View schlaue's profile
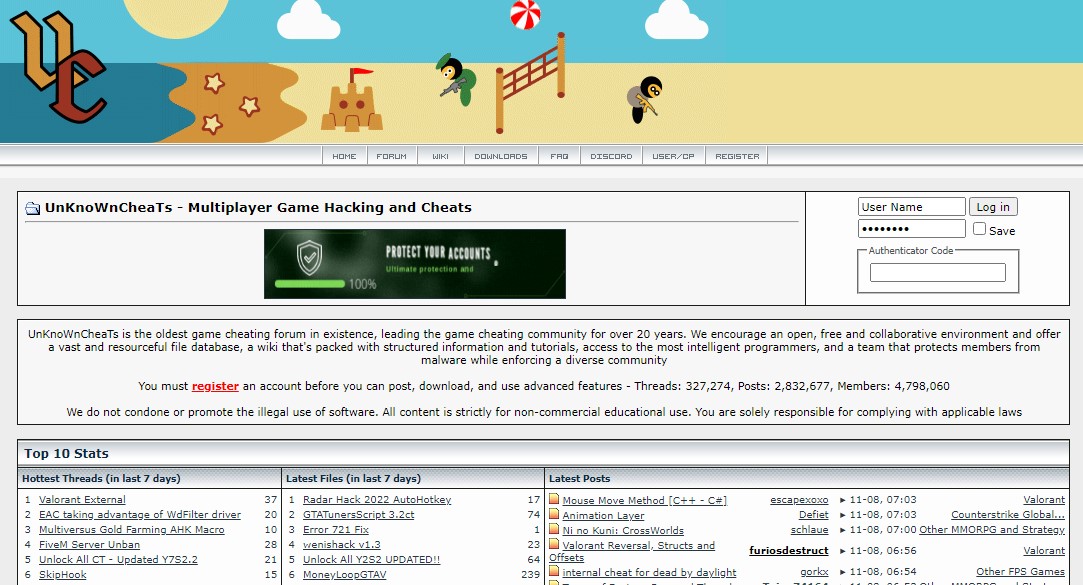Image resolution: width=1083 pixels, height=585 pixels. (x=809, y=530)
